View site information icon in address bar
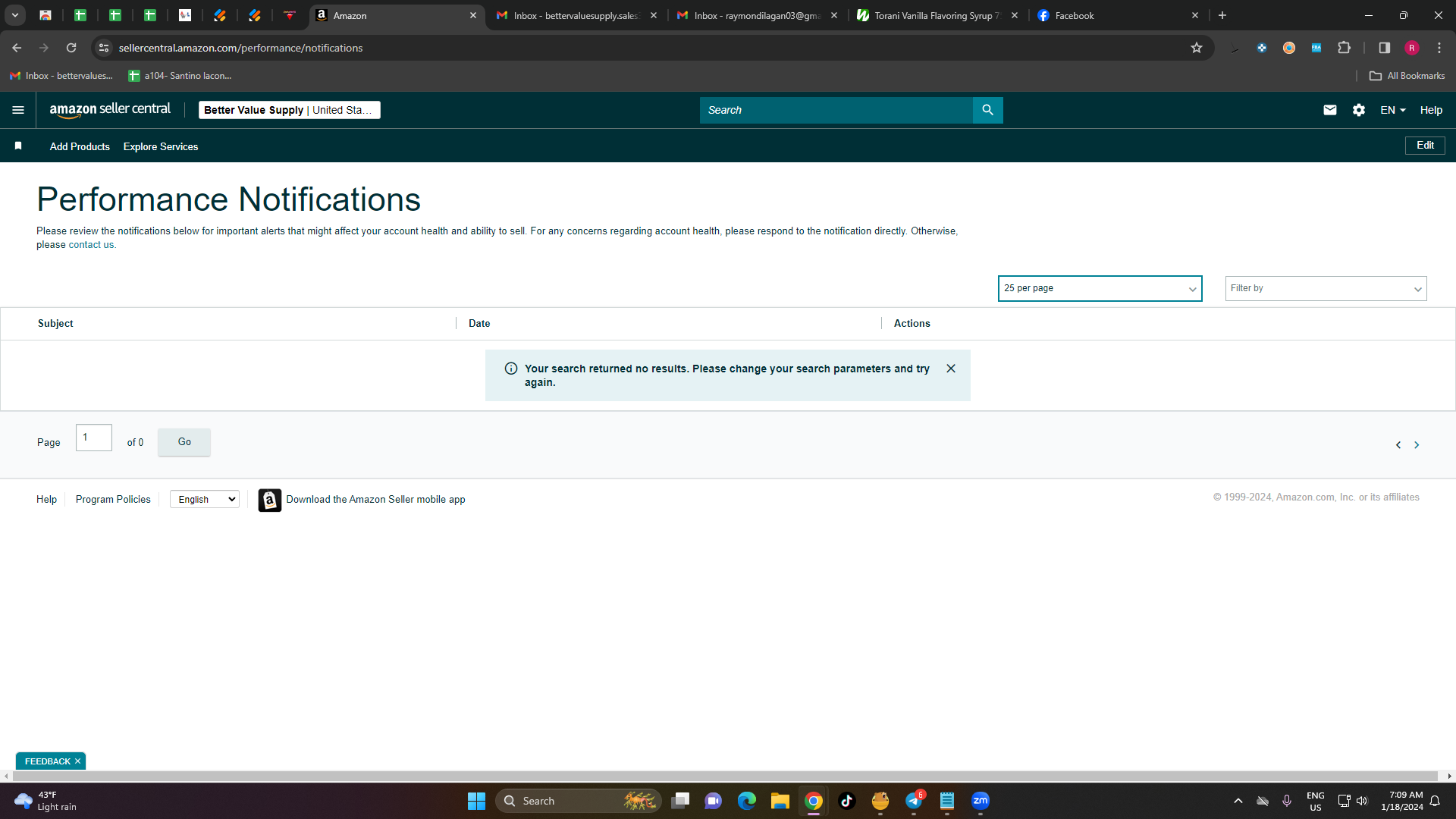This screenshot has width=1456, height=819. (104, 48)
